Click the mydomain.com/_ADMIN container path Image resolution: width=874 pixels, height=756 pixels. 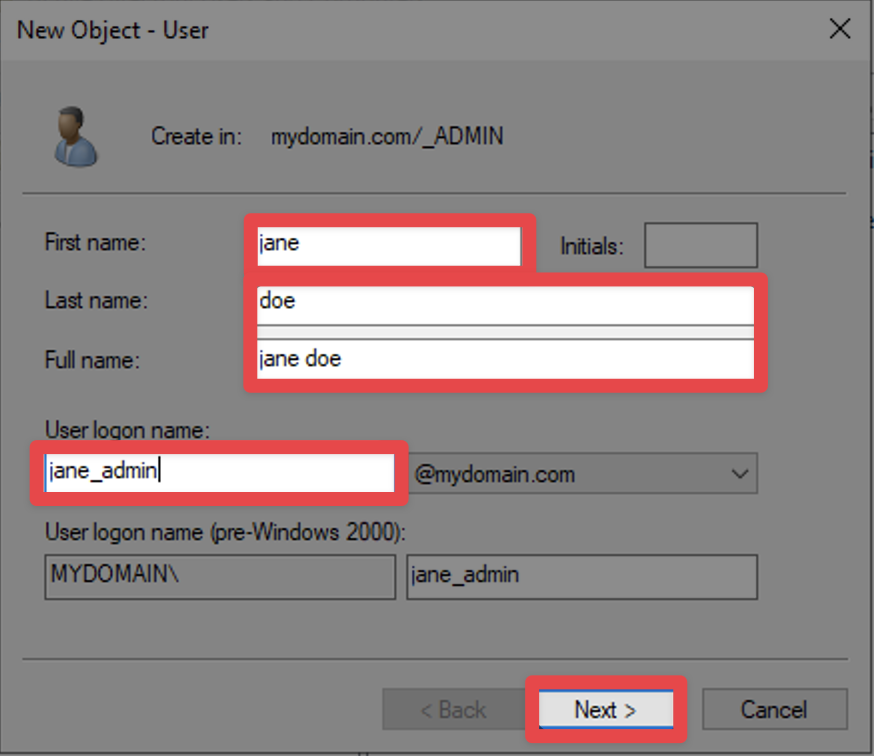pyautogui.click(x=387, y=136)
